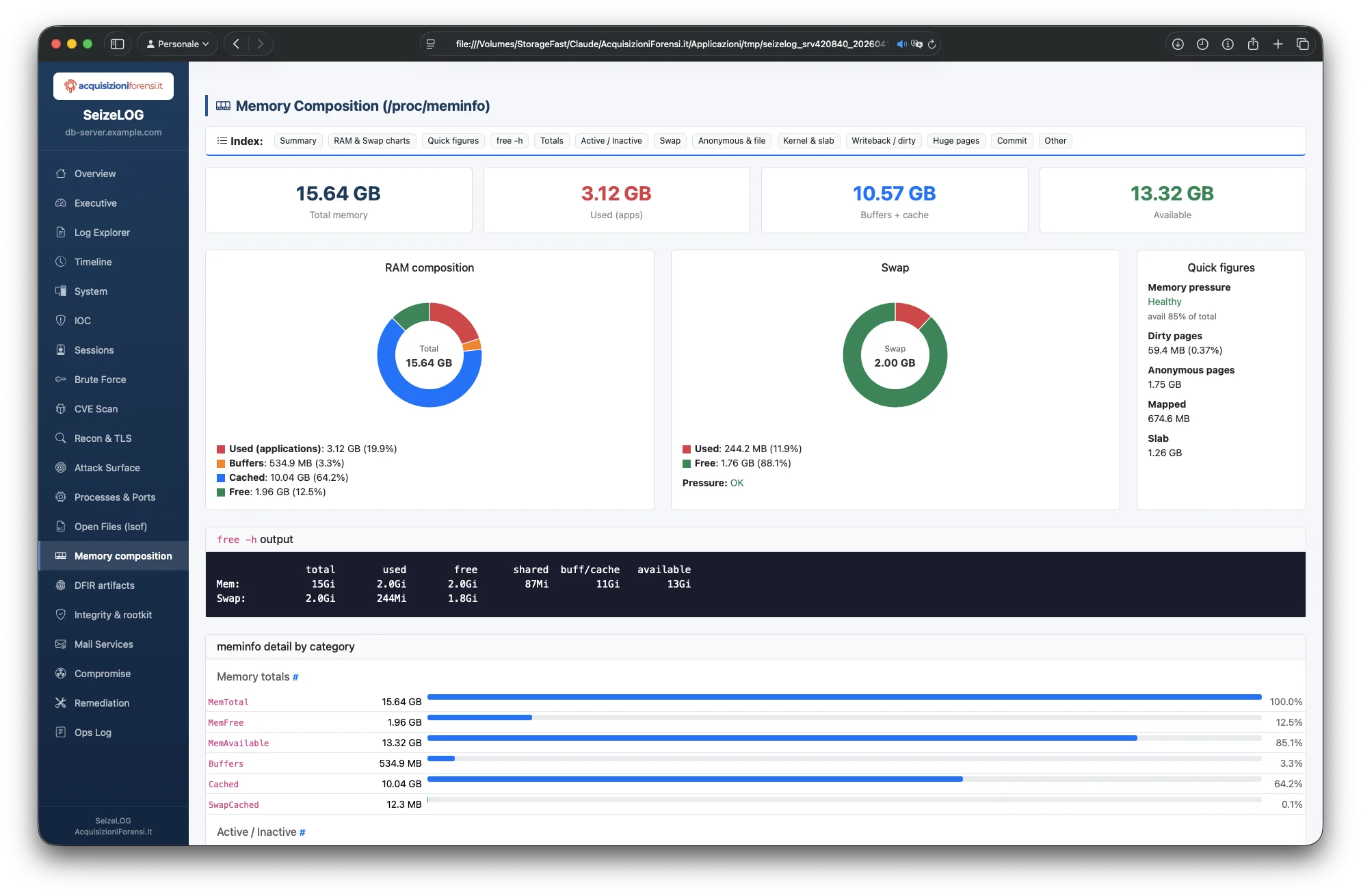Click the Safari sidebar toggle icon
This screenshot has width=1361, height=896.
click(118, 44)
